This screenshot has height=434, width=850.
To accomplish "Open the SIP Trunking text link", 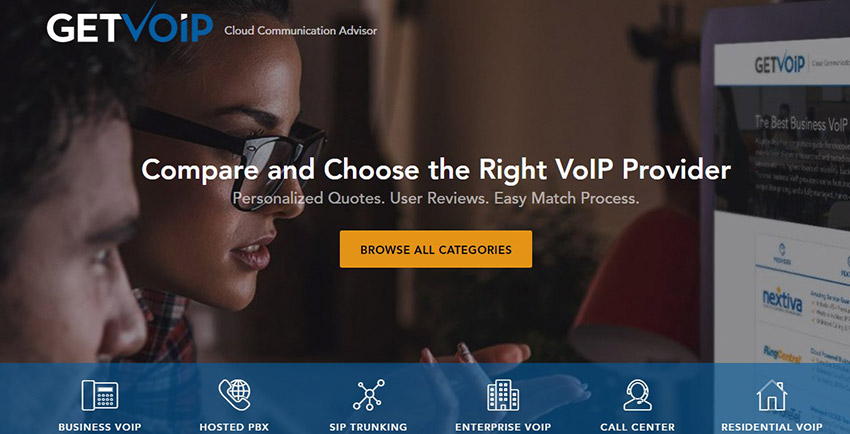I will click(368, 427).
